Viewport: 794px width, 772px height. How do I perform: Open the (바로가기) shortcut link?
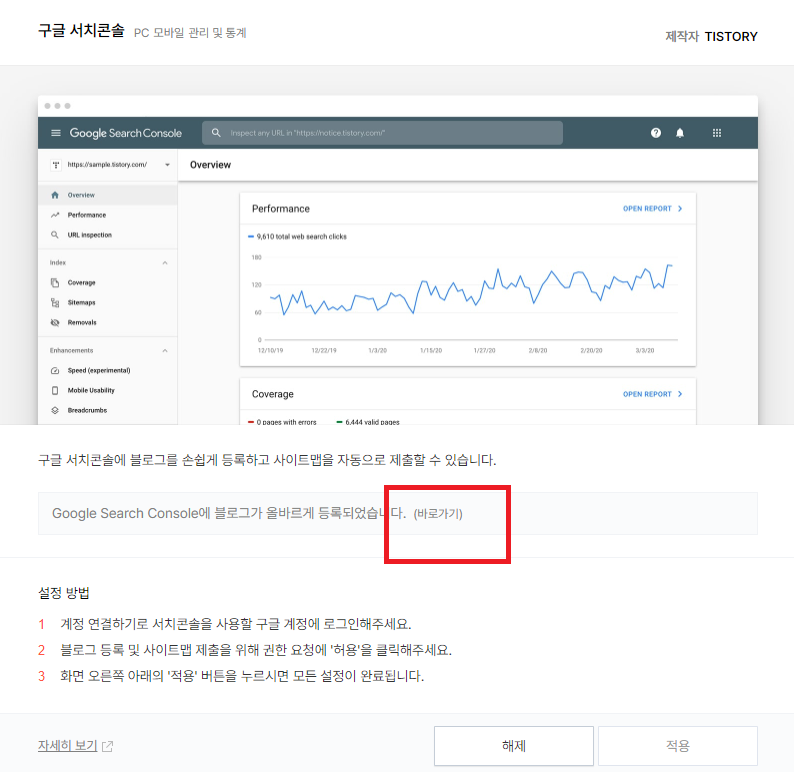click(x=438, y=514)
